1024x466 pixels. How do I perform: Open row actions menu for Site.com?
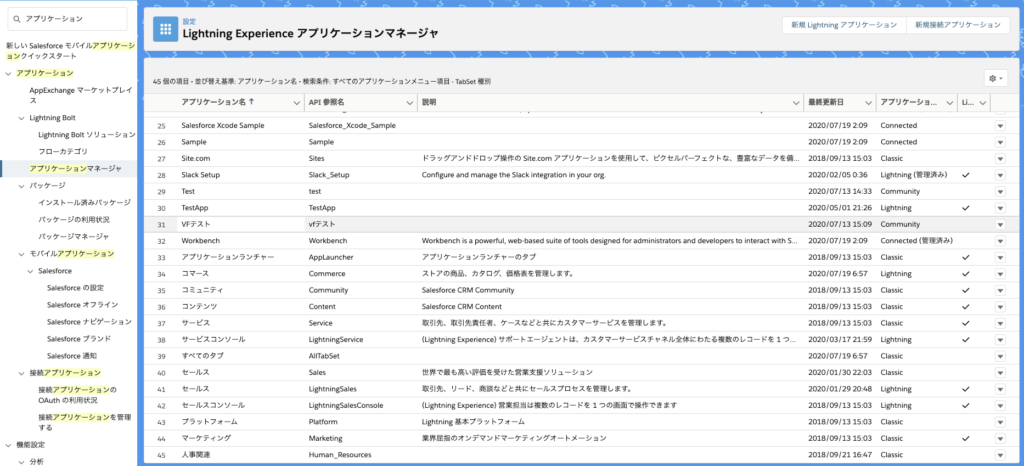click(x=1000, y=159)
